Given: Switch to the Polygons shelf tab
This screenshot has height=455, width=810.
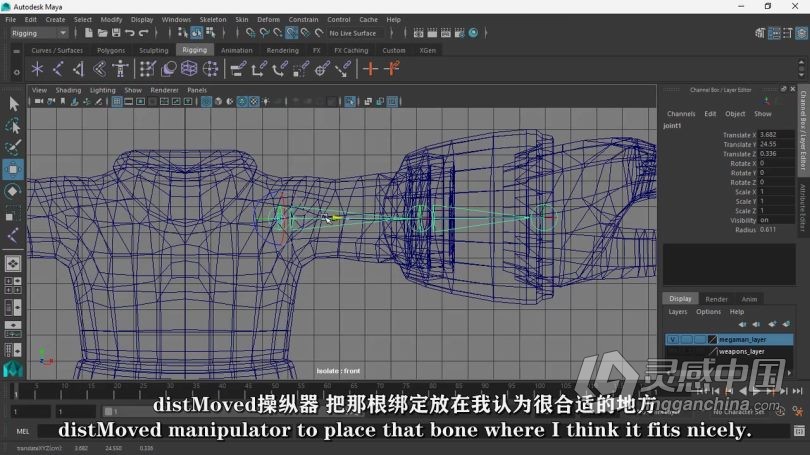Looking at the screenshot, I should click(111, 50).
